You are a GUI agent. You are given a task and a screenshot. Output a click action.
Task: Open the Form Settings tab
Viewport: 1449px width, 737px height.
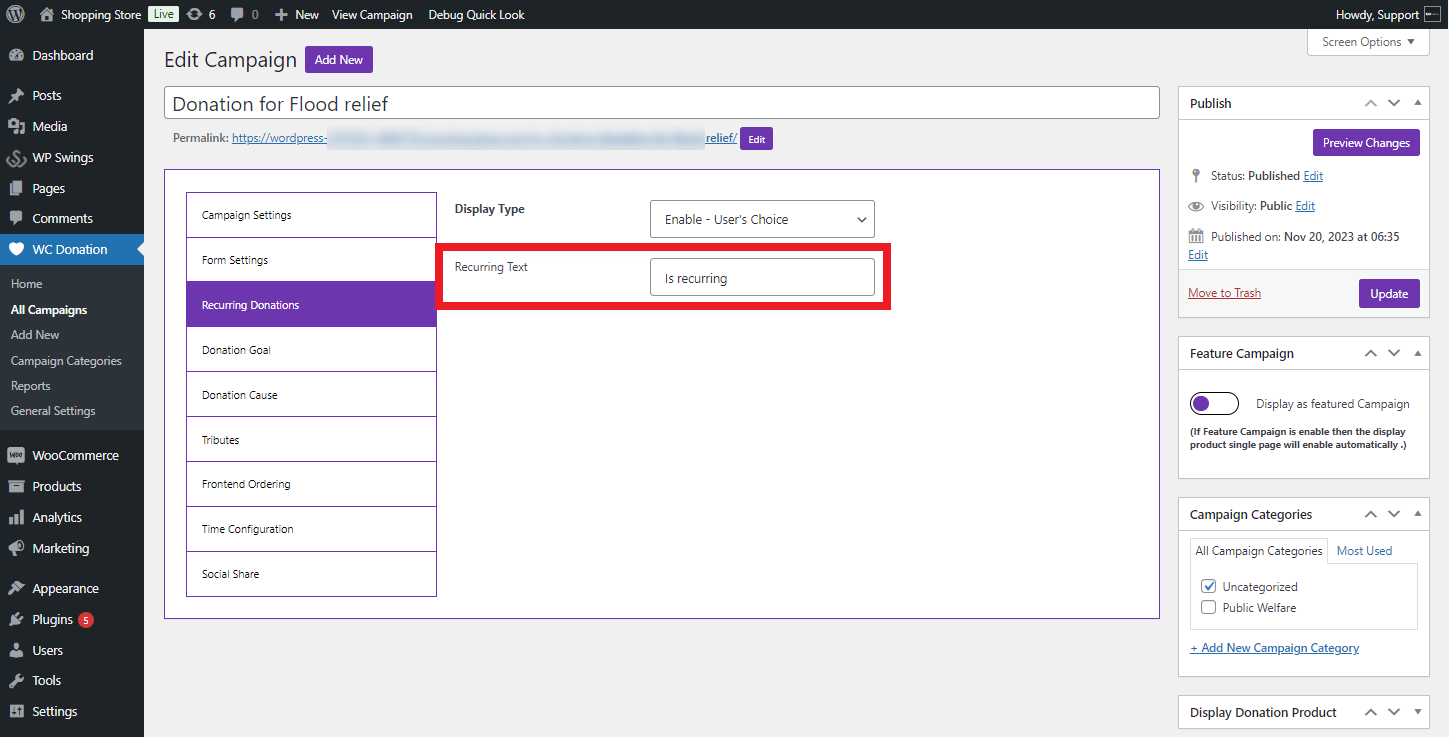pos(311,260)
